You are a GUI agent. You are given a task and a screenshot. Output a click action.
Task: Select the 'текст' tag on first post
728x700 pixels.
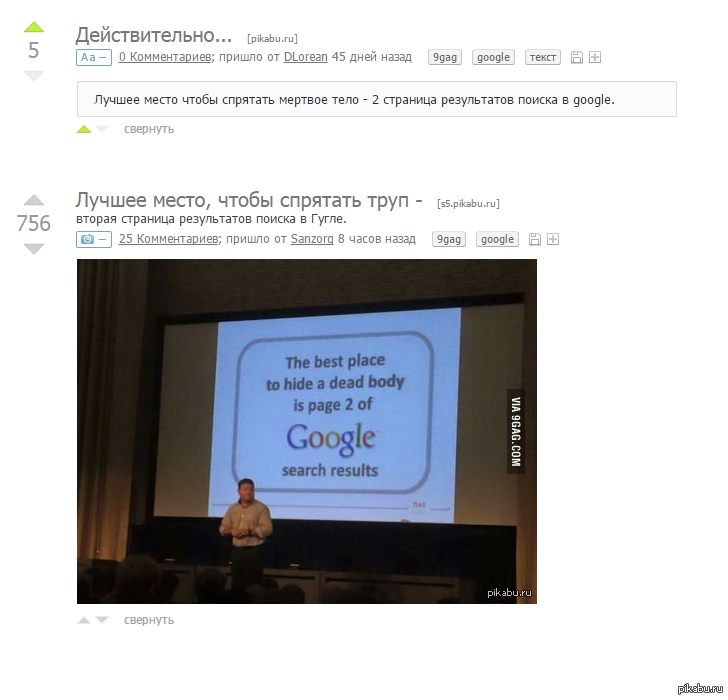543,58
